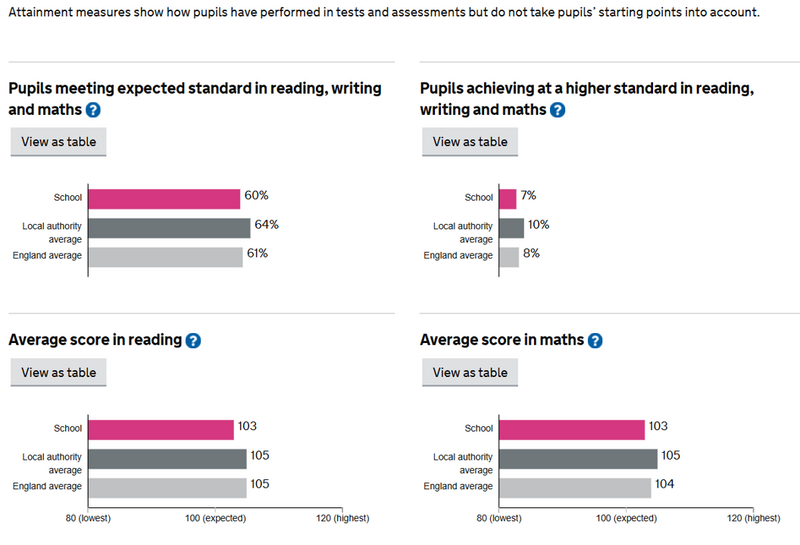This screenshot has width=800, height=545.
Task: Click England average 8% bar
Action: point(509,256)
